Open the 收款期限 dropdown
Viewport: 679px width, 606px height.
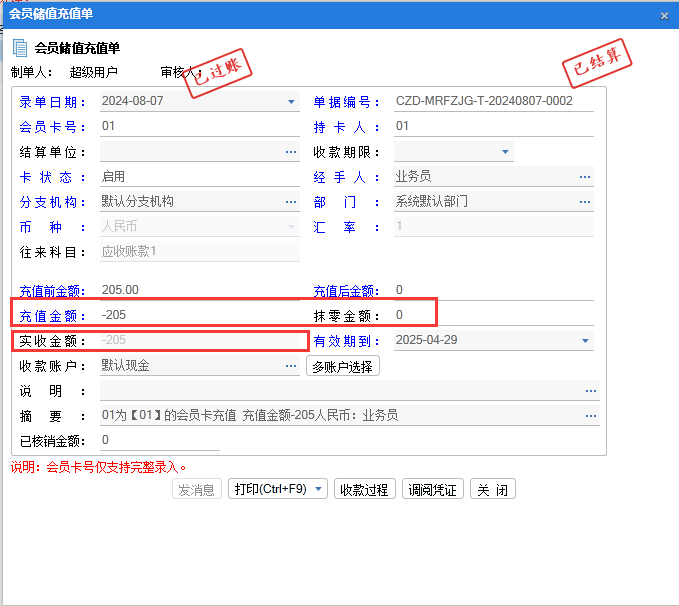(x=505, y=152)
